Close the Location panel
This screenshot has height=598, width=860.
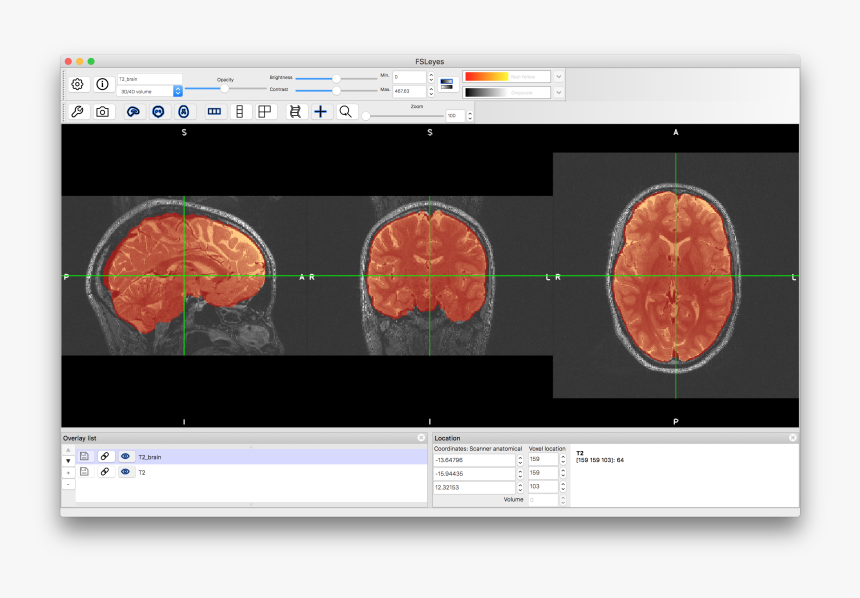793,438
